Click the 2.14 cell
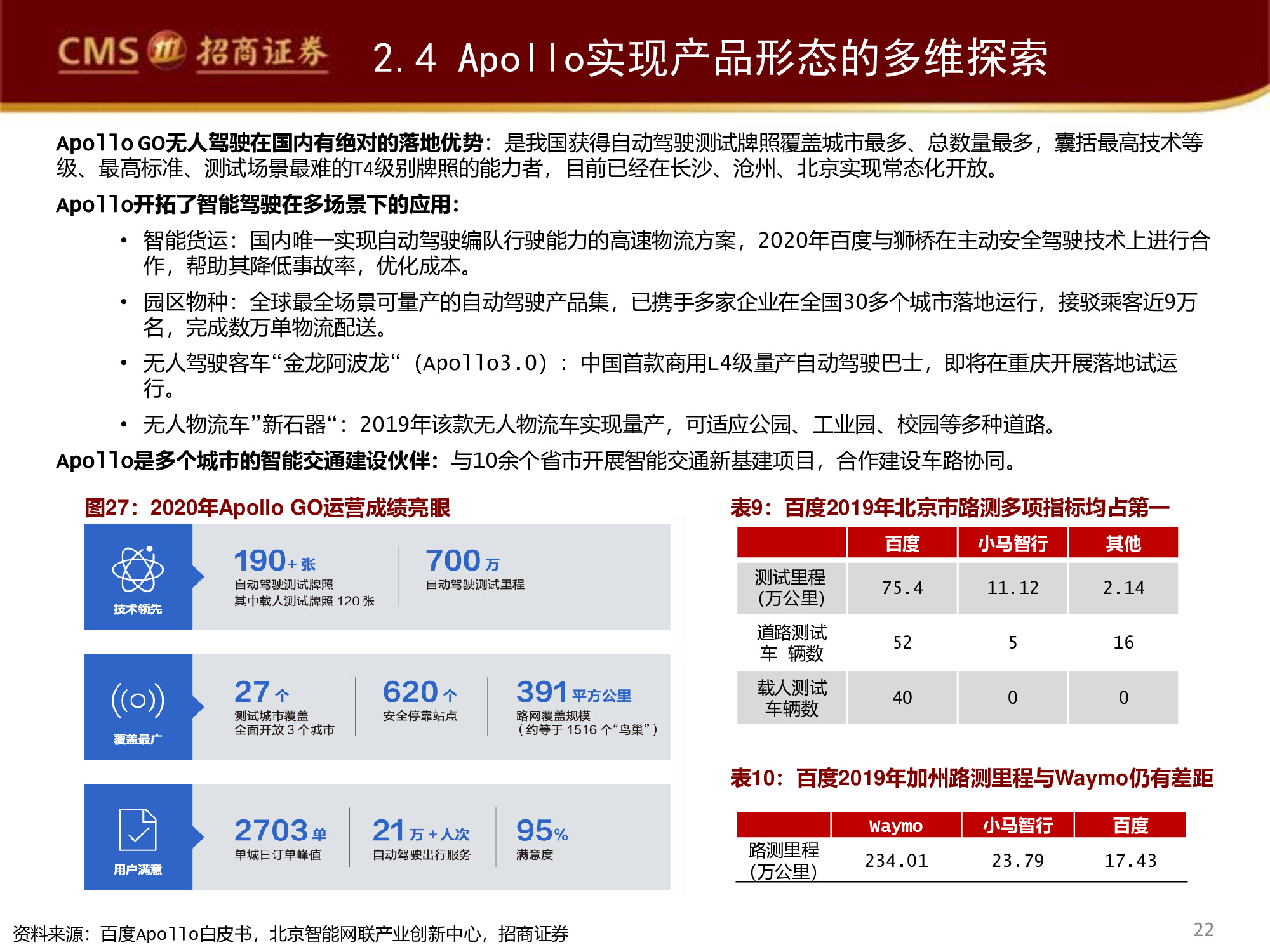Image resolution: width=1270 pixels, height=952 pixels. pos(1123,588)
